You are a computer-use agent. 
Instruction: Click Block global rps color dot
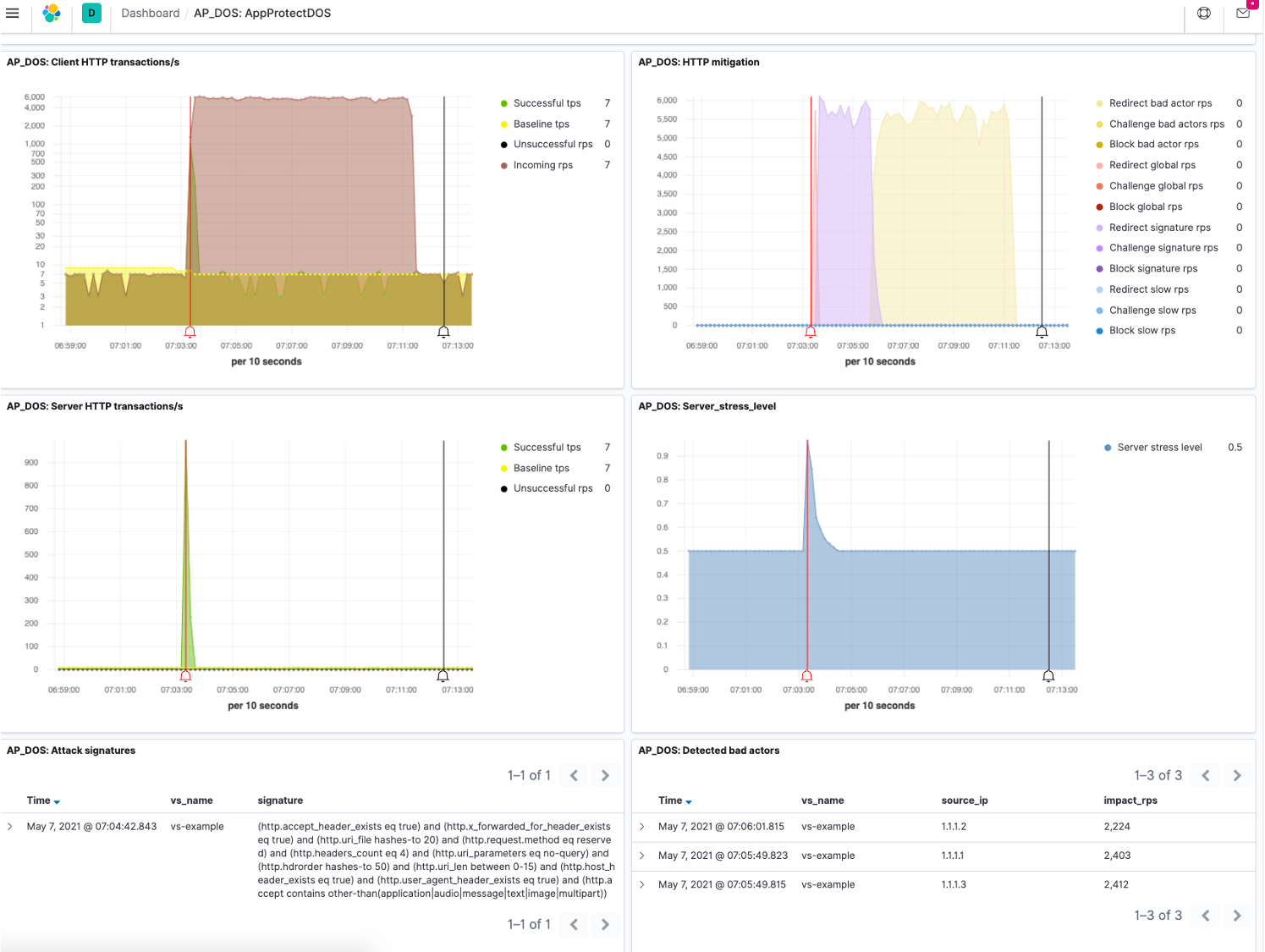tap(1099, 206)
